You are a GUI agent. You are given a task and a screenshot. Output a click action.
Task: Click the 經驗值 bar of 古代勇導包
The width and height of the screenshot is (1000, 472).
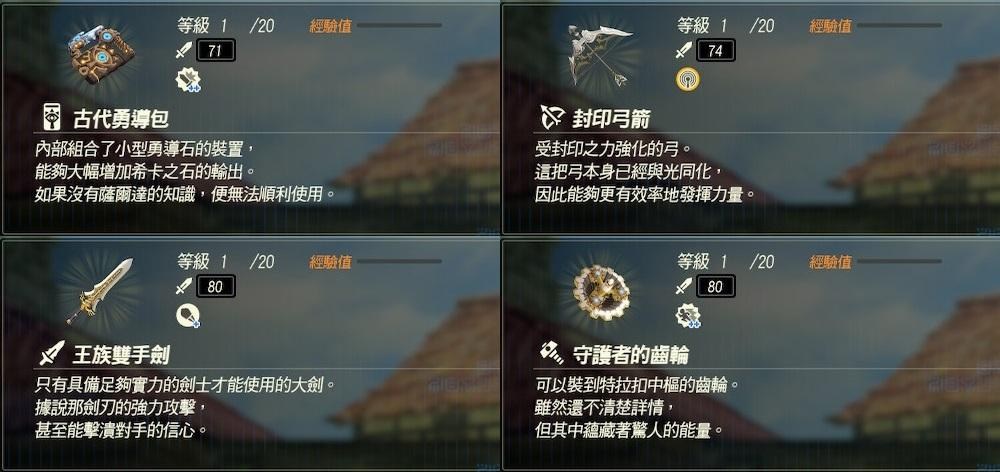tap(399, 26)
